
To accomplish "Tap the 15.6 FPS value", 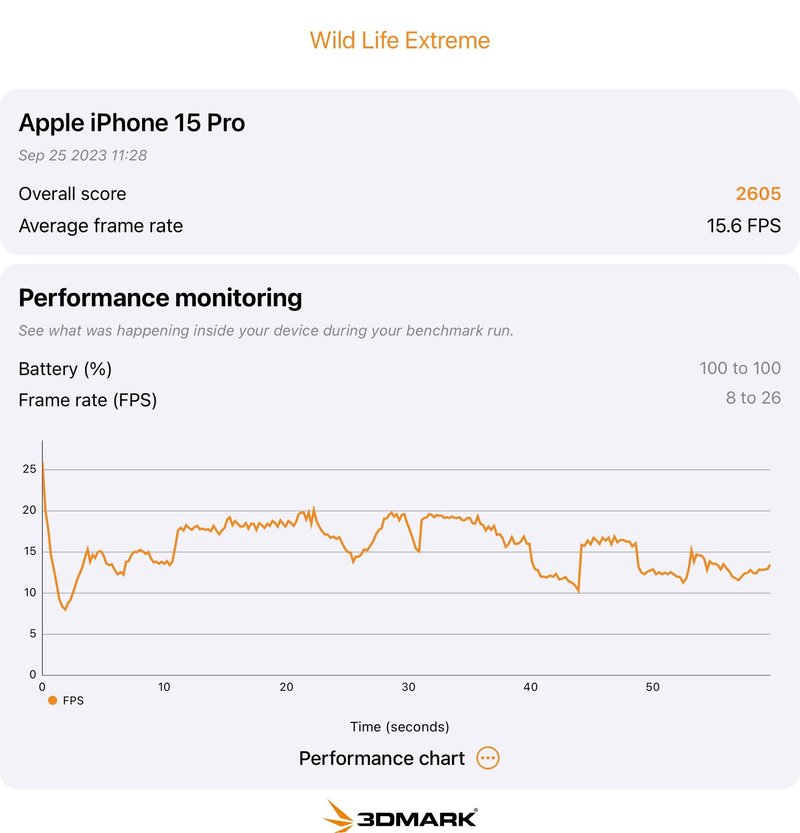I will 744,226.
